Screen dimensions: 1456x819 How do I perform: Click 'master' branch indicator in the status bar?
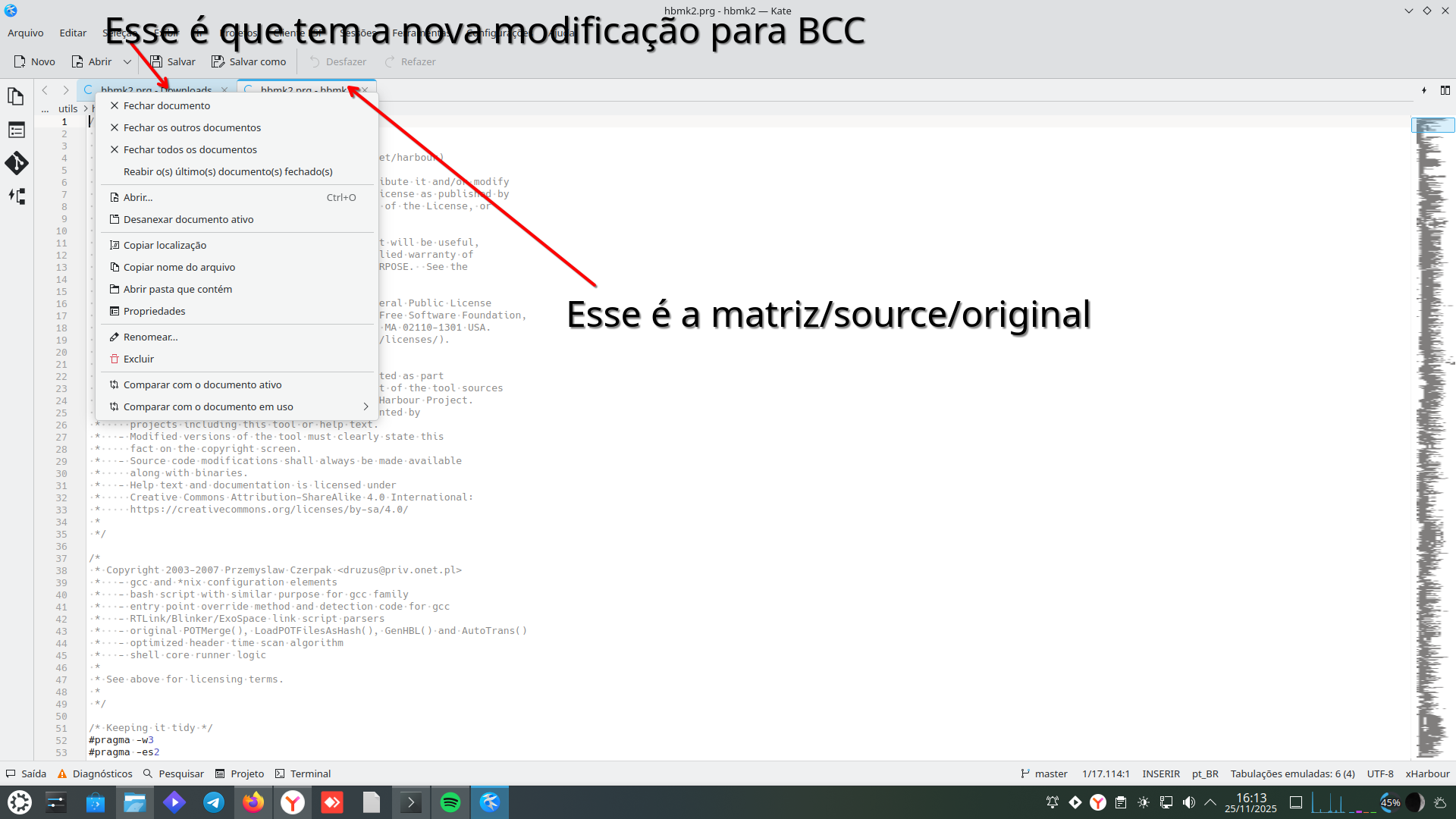tap(1051, 773)
